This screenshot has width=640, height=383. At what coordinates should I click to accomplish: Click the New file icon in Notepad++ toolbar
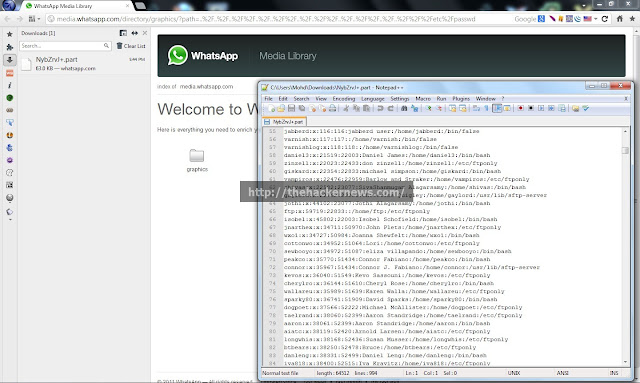click(x=271, y=108)
